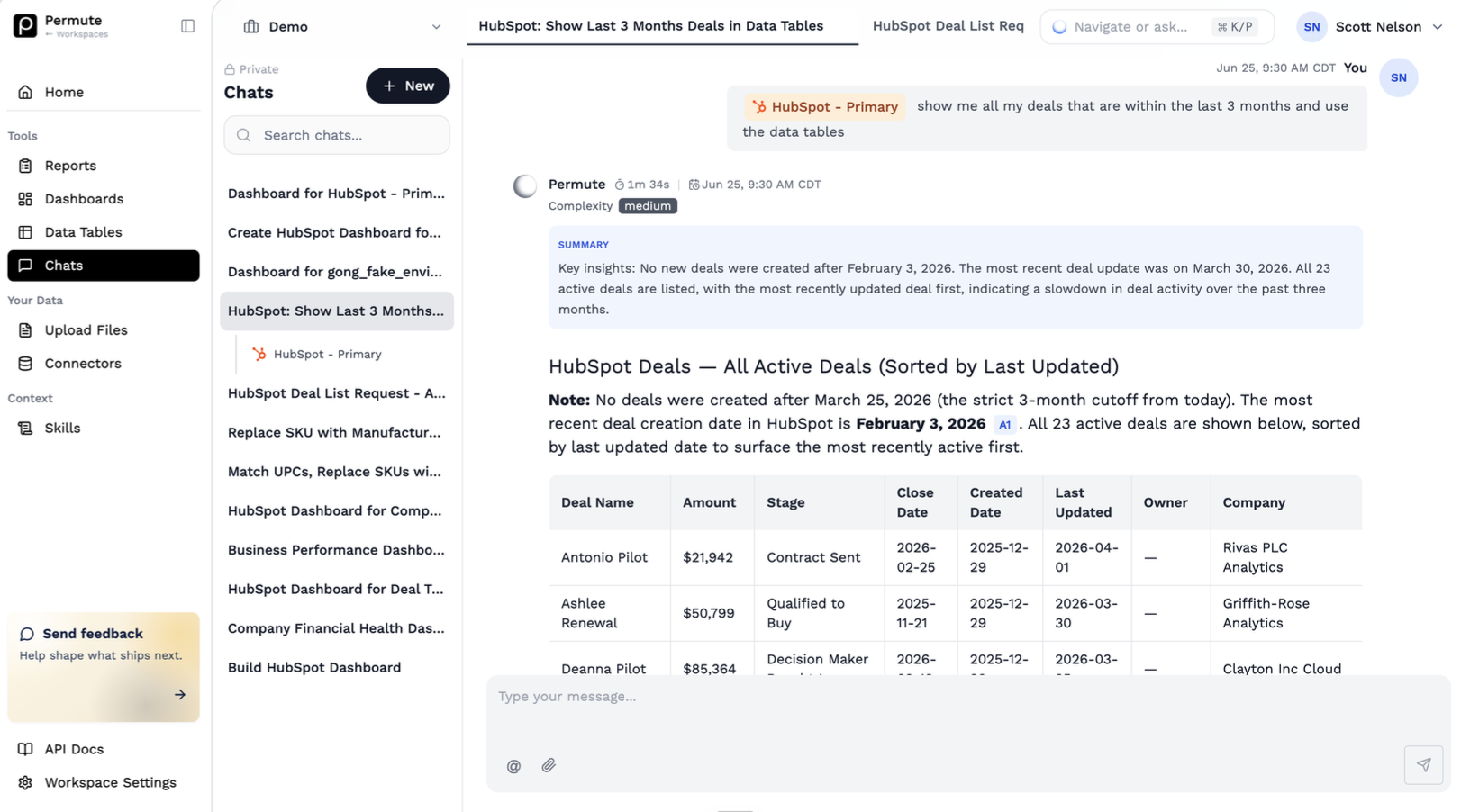
Task: Click the SN avatar in the top bar
Action: [x=1311, y=27]
